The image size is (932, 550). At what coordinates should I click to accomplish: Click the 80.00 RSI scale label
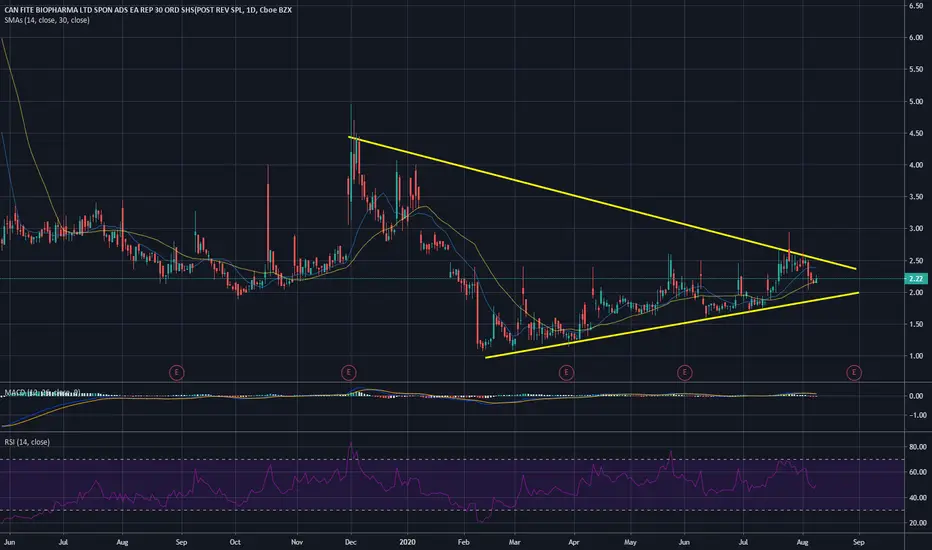[917, 447]
